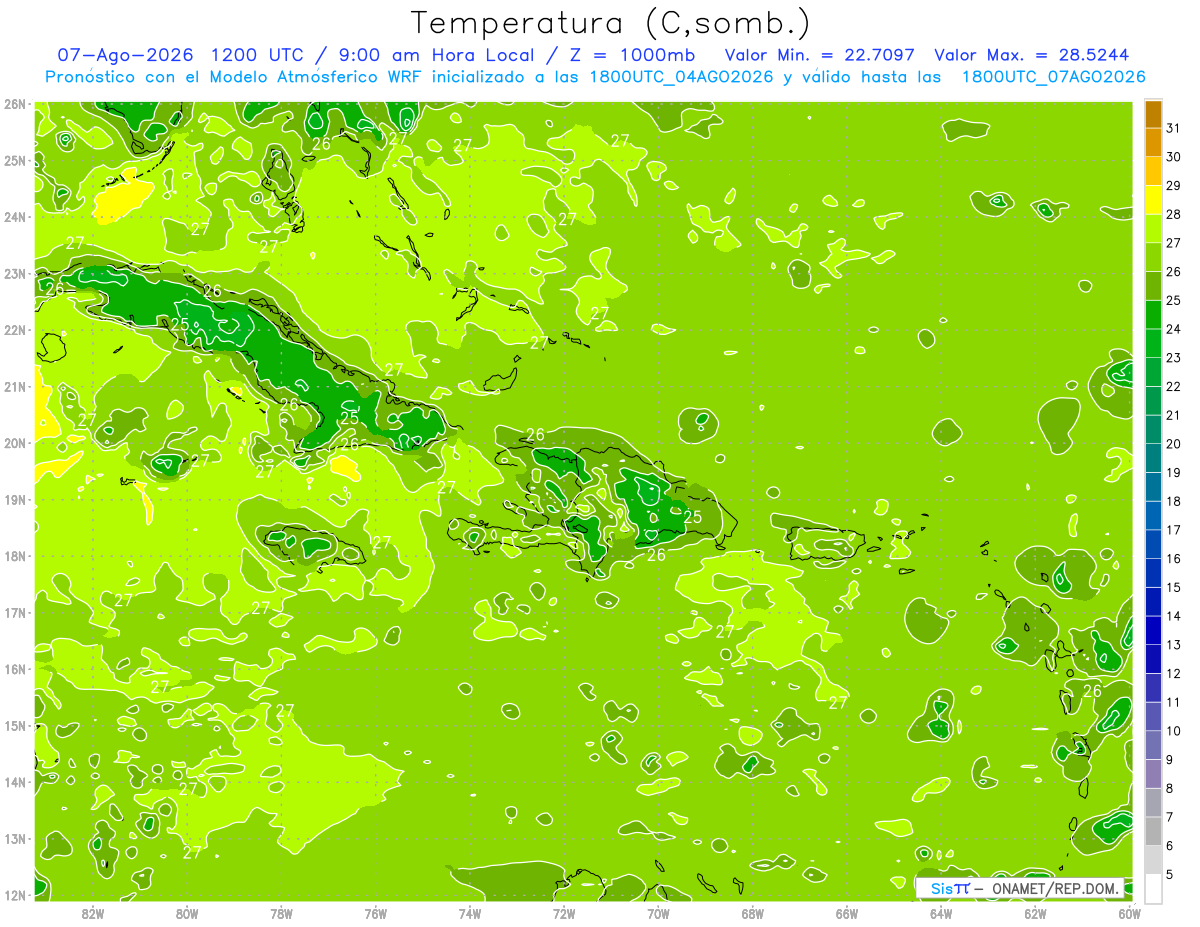
Task: Pick the orange swatch between 30 and 31
Action: pos(1153,143)
